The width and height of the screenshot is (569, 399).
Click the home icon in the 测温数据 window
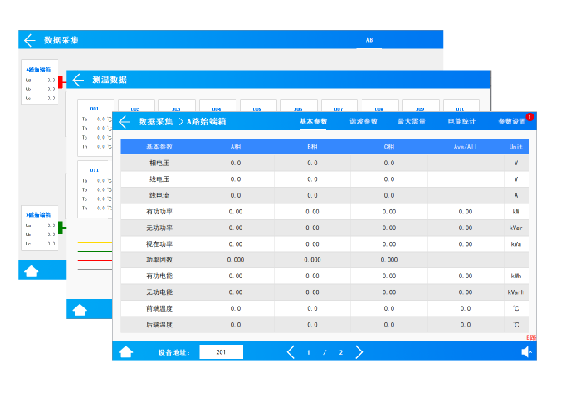[x=79, y=310]
